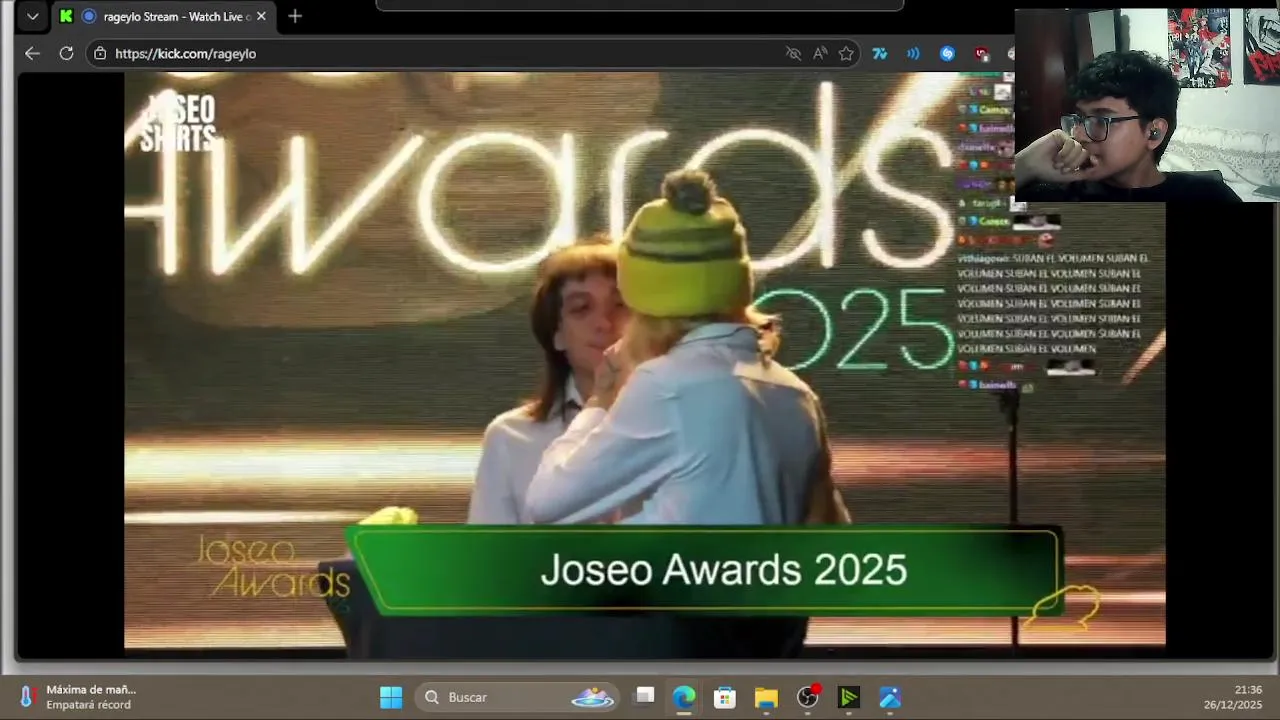This screenshot has height=720, width=1280.
Task: Add this page to favorites
Action: coord(846,53)
